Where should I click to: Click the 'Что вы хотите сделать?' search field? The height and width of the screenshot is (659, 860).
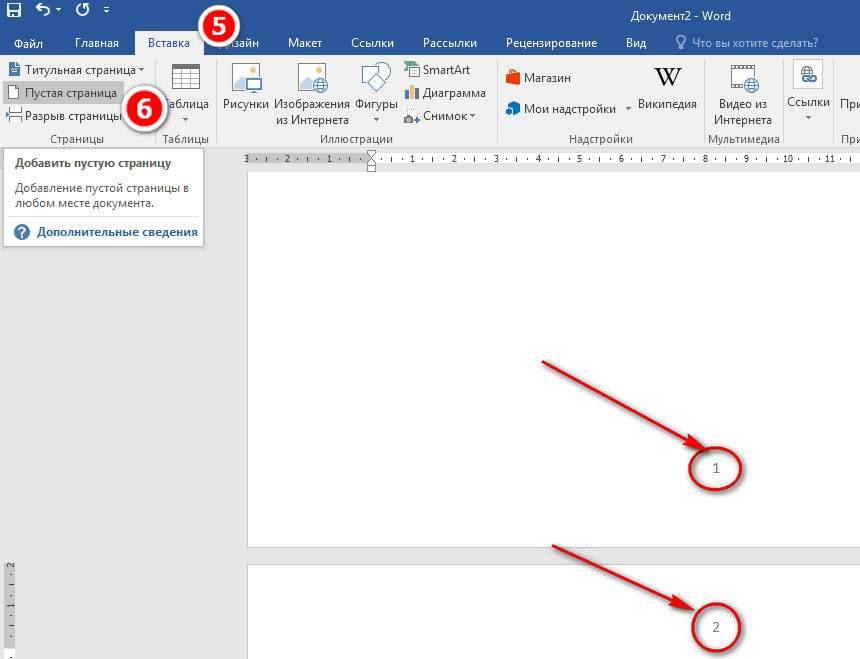coord(755,43)
